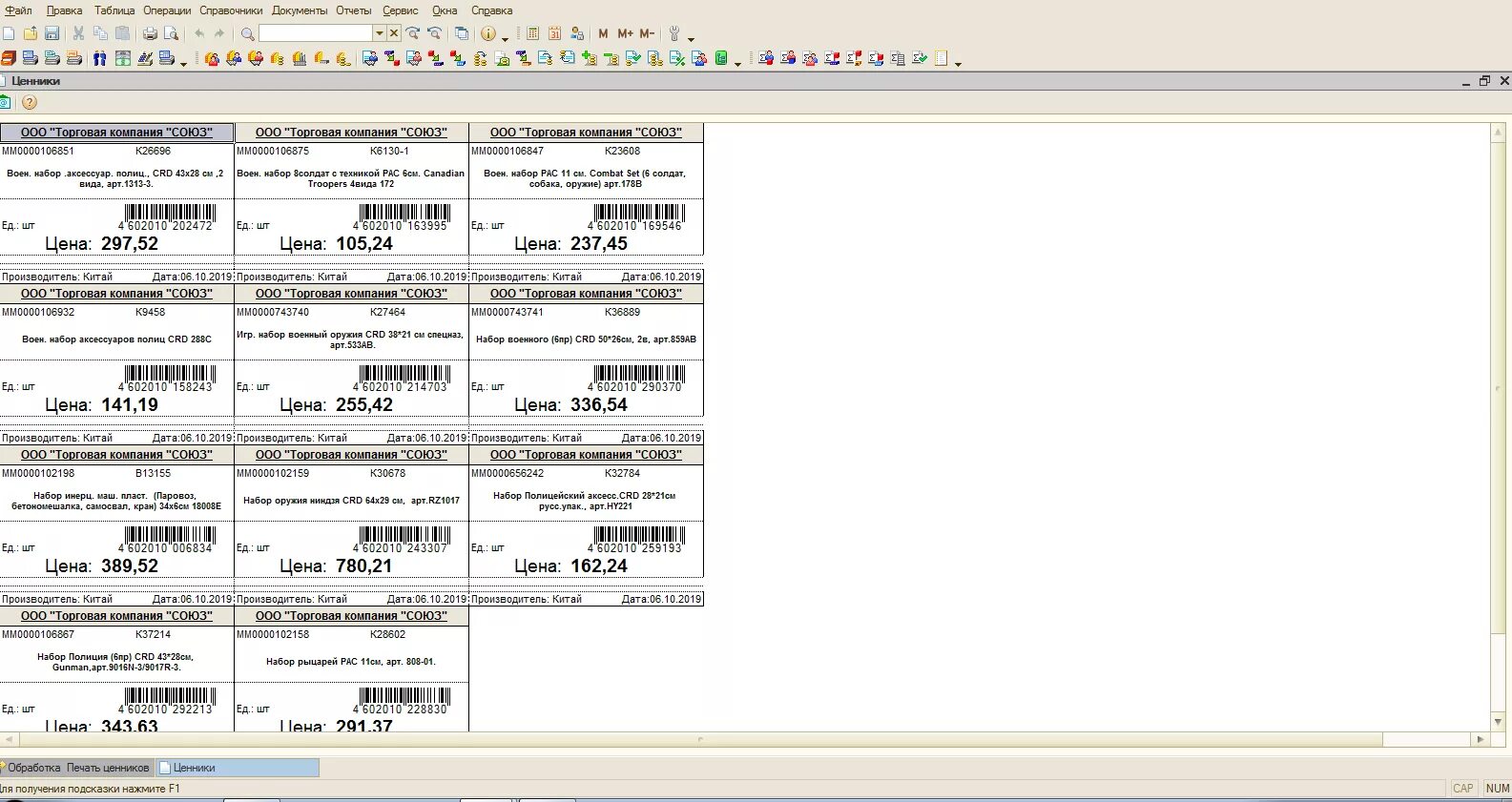Click the M memory button
This screenshot has height=802, width=1512.
pyautogui.click(x=603, y=33)
